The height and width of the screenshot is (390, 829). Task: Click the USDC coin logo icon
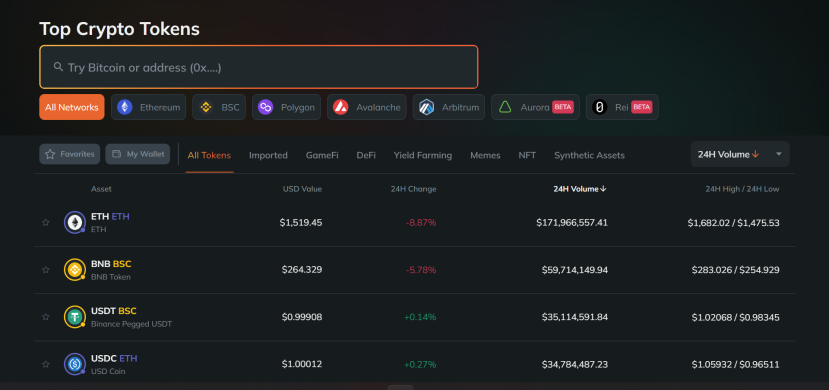(75, 364)
